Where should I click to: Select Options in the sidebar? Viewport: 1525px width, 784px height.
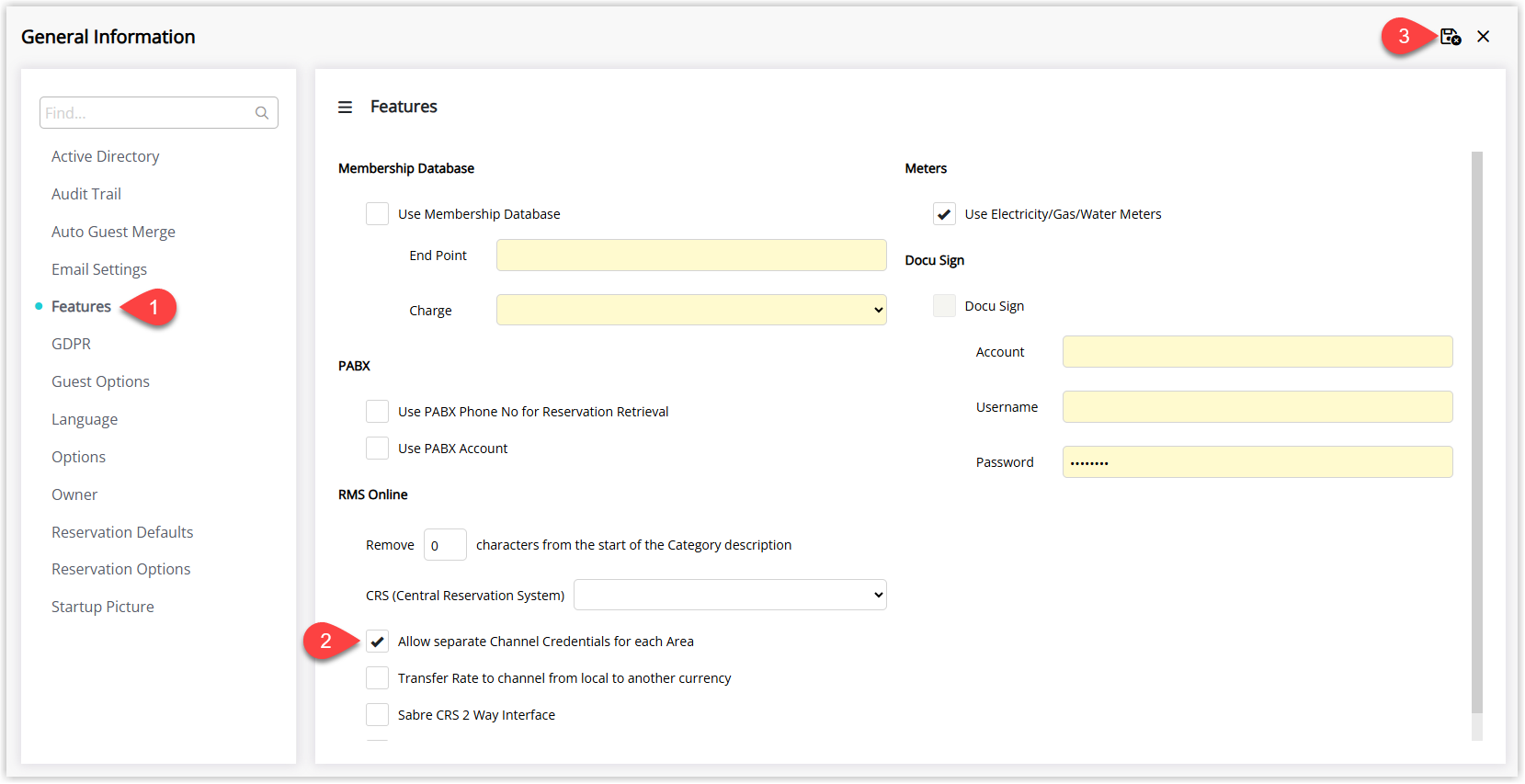pos(78,457)
